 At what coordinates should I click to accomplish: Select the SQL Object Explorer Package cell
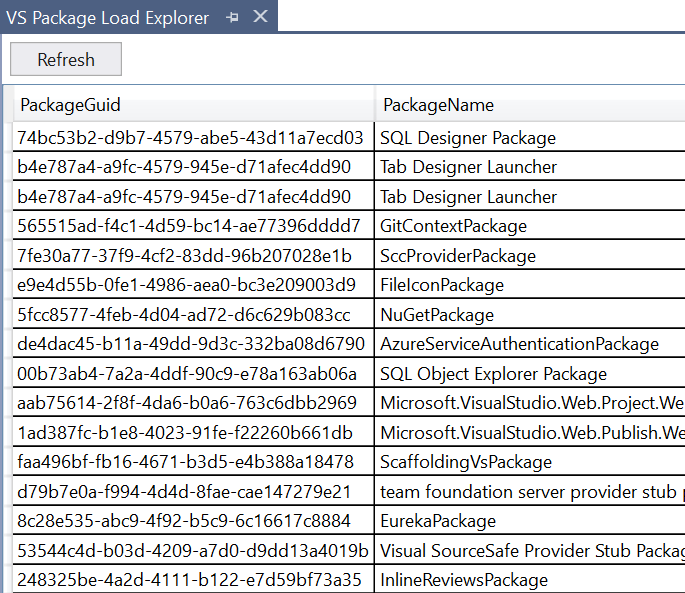click(x=530, y=374)
